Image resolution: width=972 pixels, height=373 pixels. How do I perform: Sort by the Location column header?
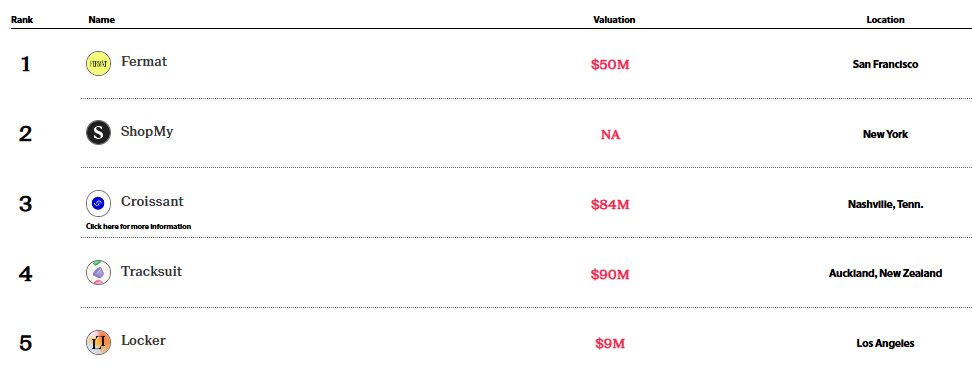885,20
